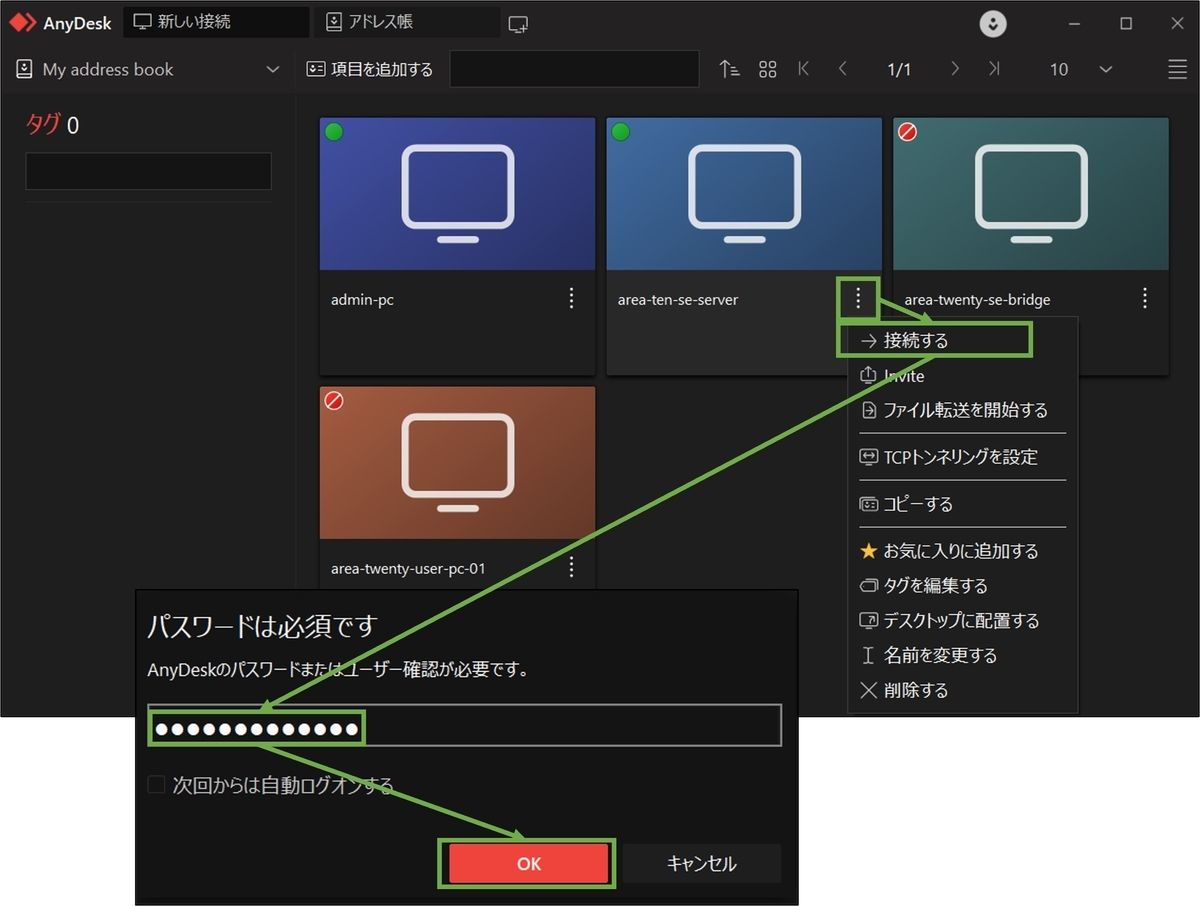Image resolution: width=1200 pixels, height=906 pixels.
Task: Open the area-twenty-user-pc-01 thumbnail
Action: tap(457, 463)
